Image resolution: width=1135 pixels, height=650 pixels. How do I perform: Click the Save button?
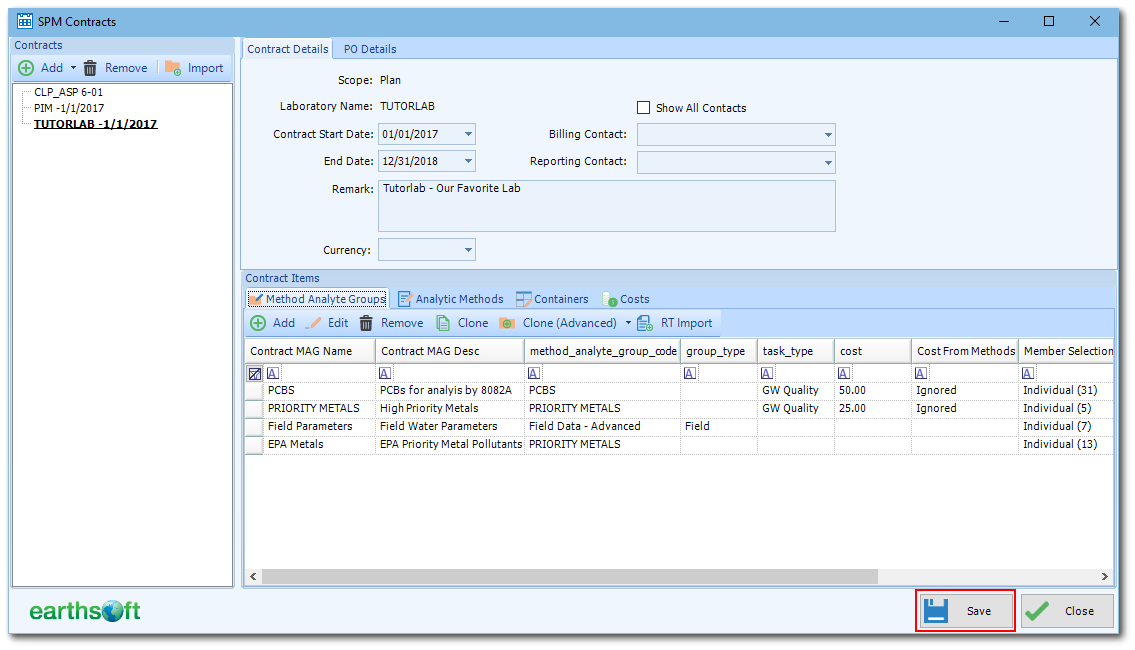[x=966, y=611]
